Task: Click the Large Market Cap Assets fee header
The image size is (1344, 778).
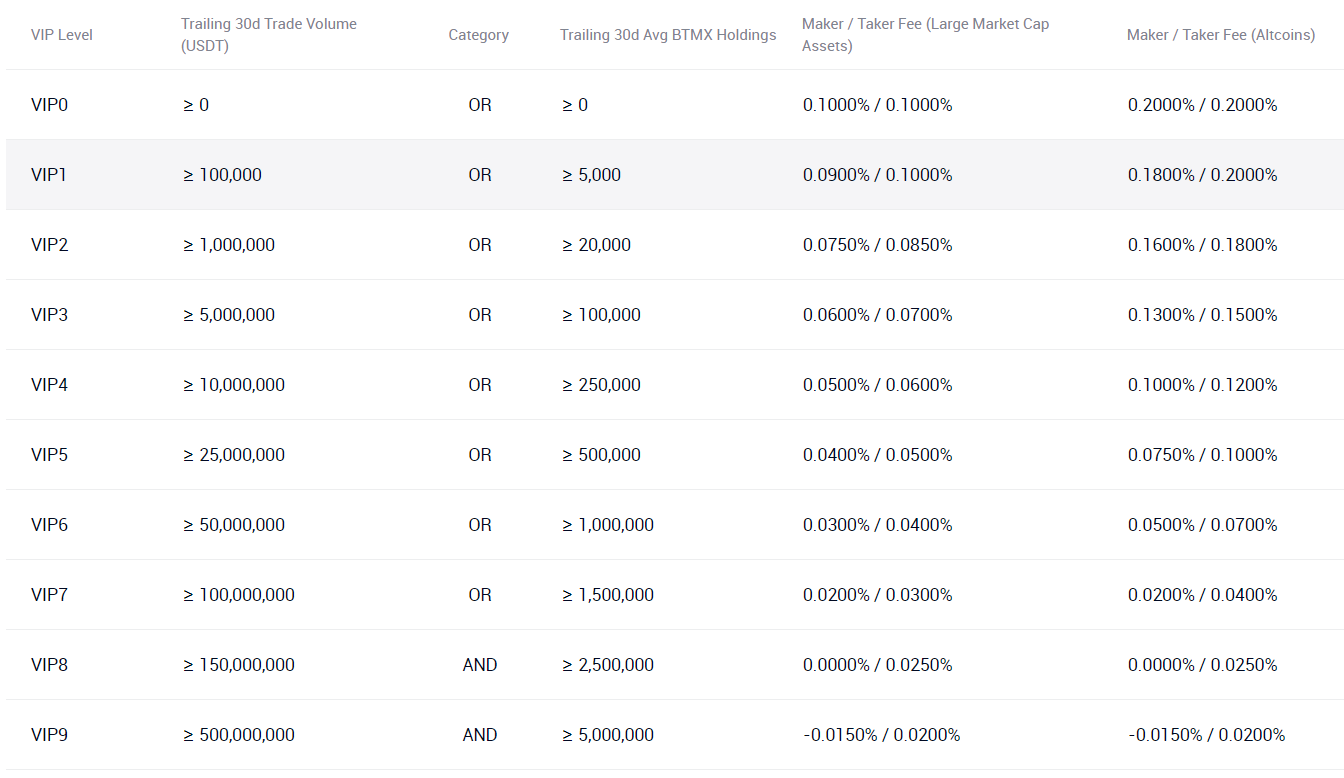Action: tap(925, 35)
